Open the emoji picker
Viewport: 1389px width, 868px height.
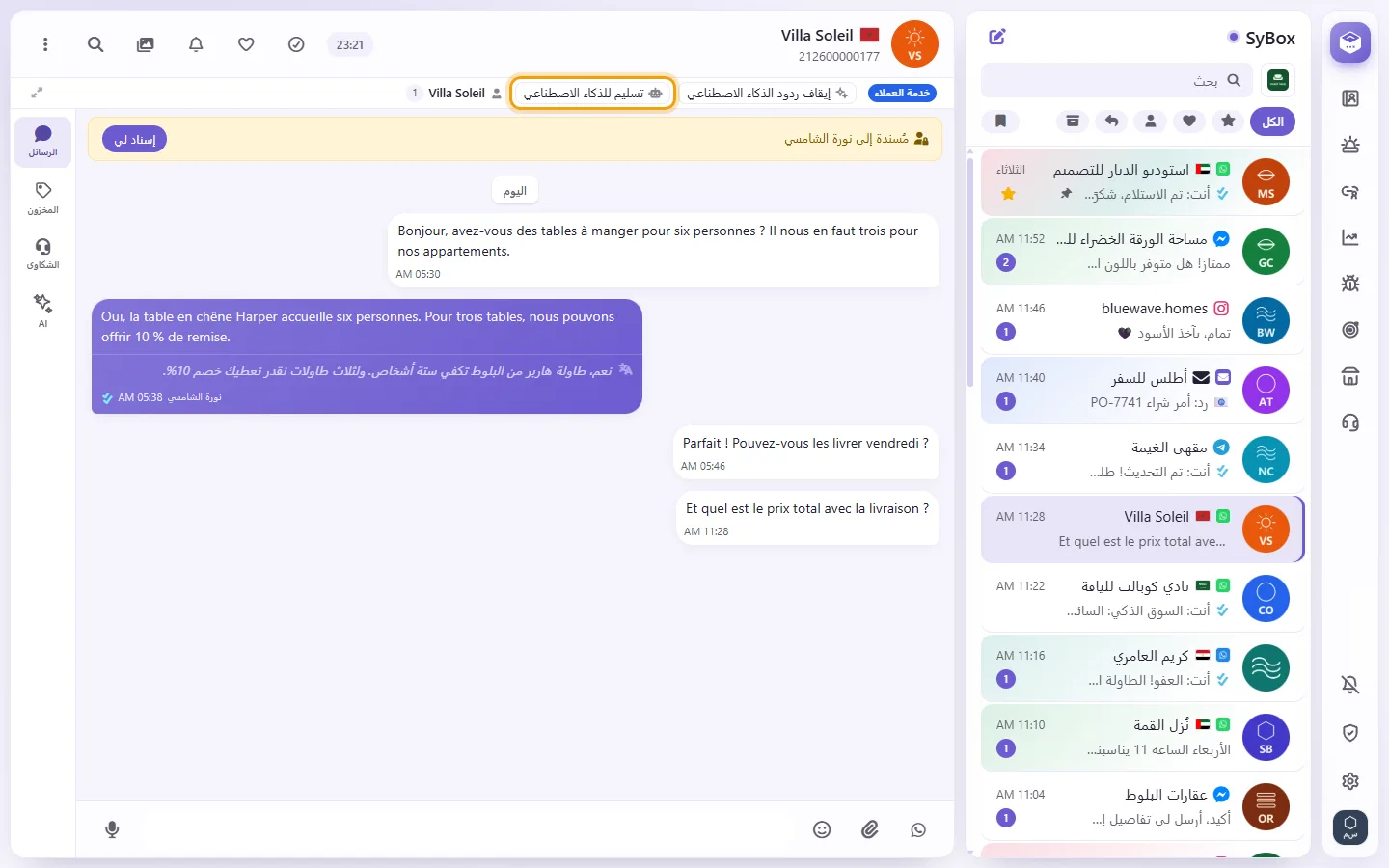pyautogui.click(x=822, y=829)
